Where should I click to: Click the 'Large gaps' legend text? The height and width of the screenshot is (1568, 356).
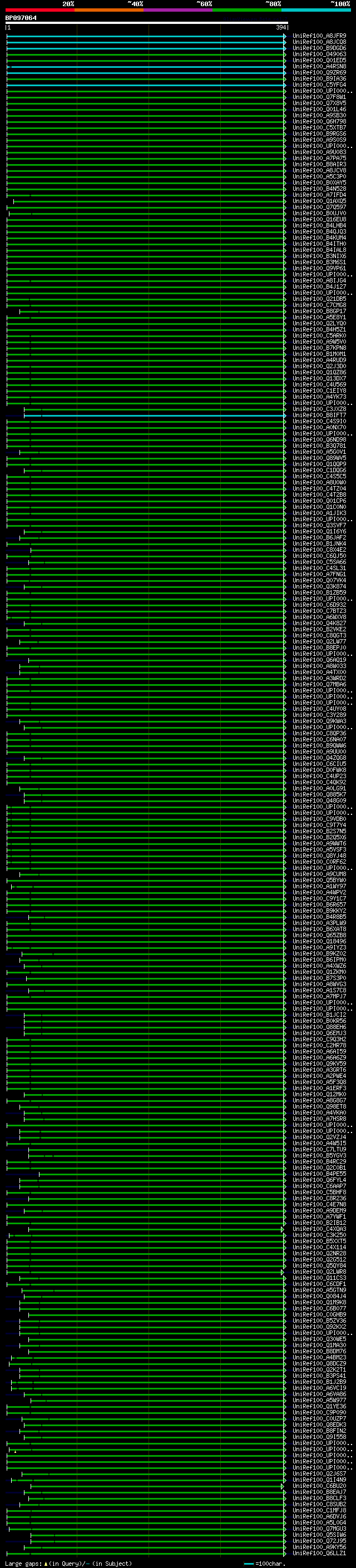coord(24,1563)
